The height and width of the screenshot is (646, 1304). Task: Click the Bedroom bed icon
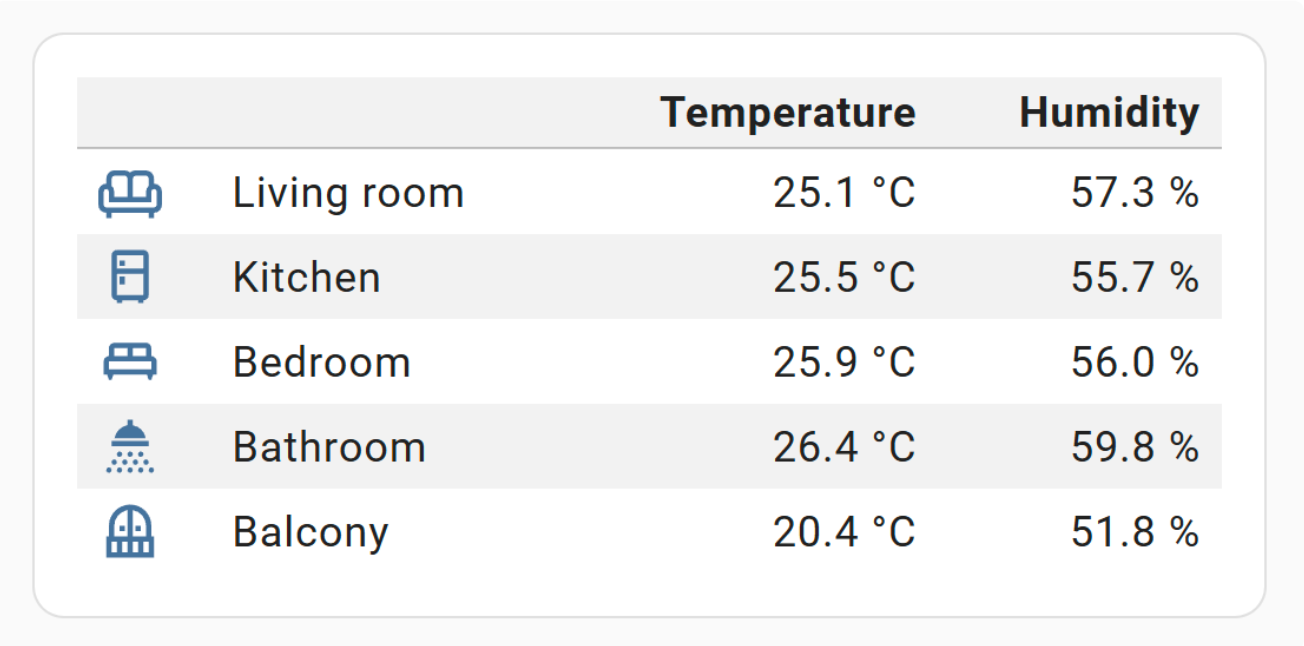(130, 362)
